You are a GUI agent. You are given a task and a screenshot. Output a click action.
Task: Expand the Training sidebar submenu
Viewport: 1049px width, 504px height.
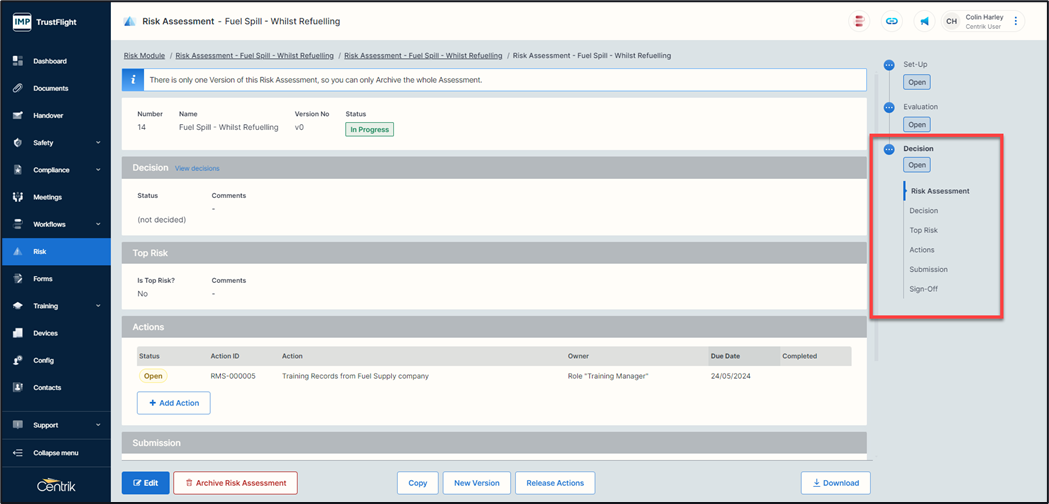pyautogui.click(x=98, y=306)
